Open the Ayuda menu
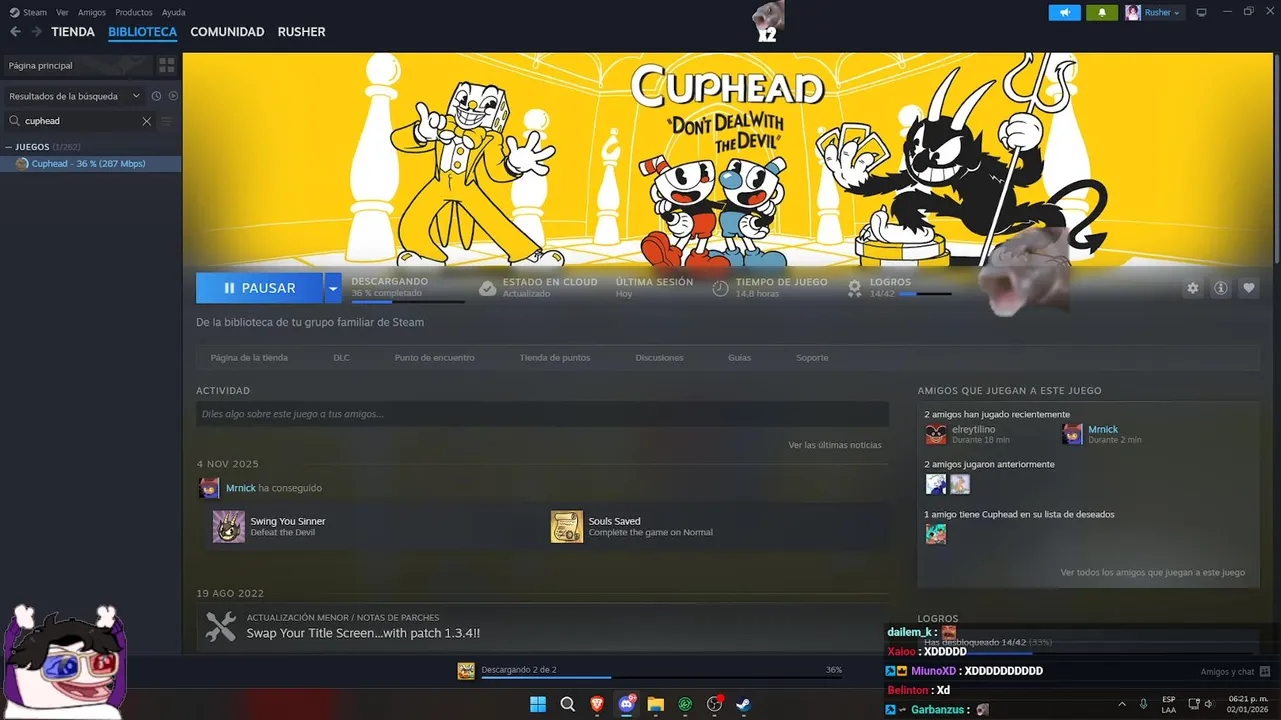1281x720 pixels. pos(174,12)
